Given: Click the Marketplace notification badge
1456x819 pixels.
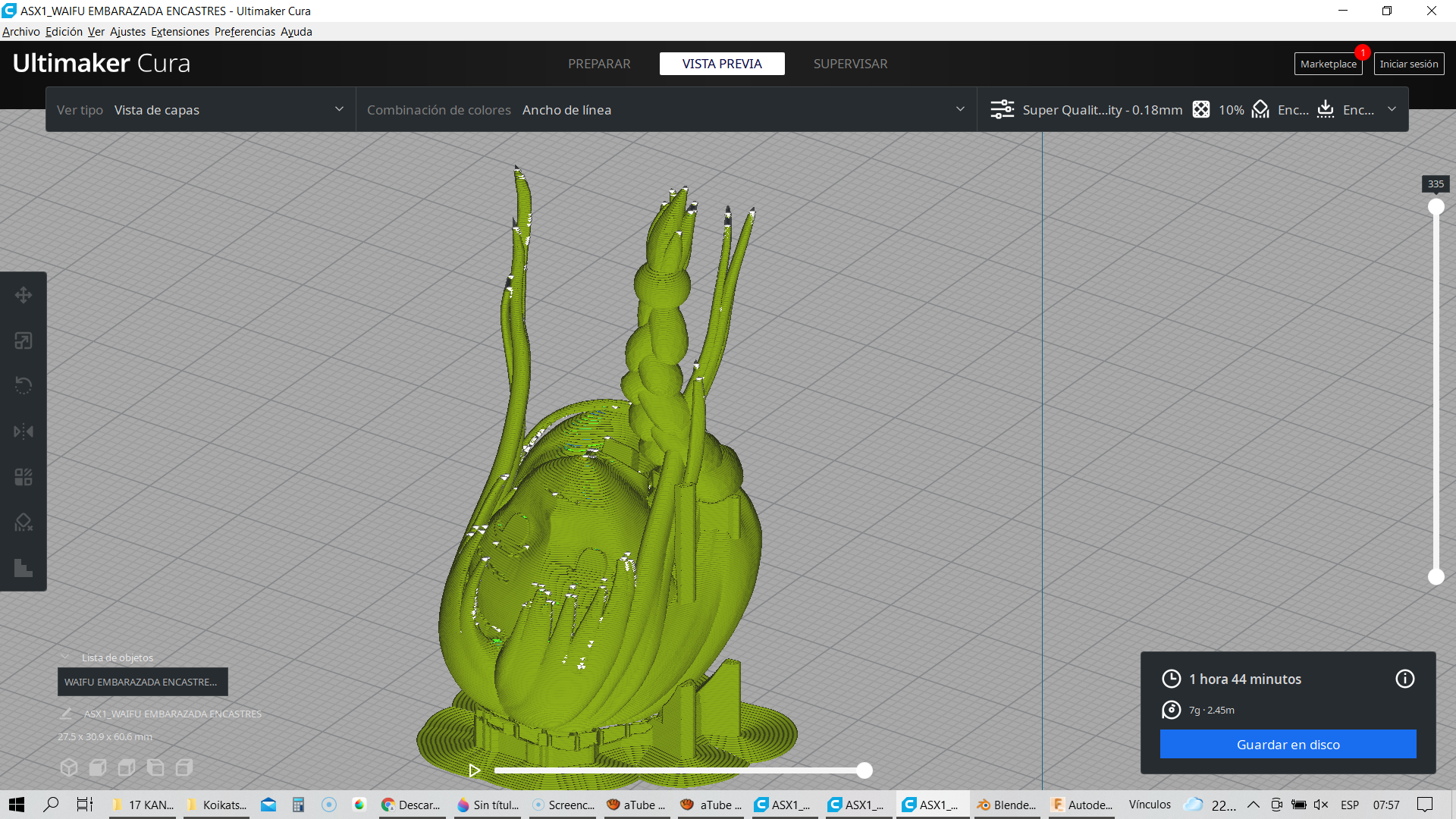Looking at the screenshot, I should point(1363,52).
